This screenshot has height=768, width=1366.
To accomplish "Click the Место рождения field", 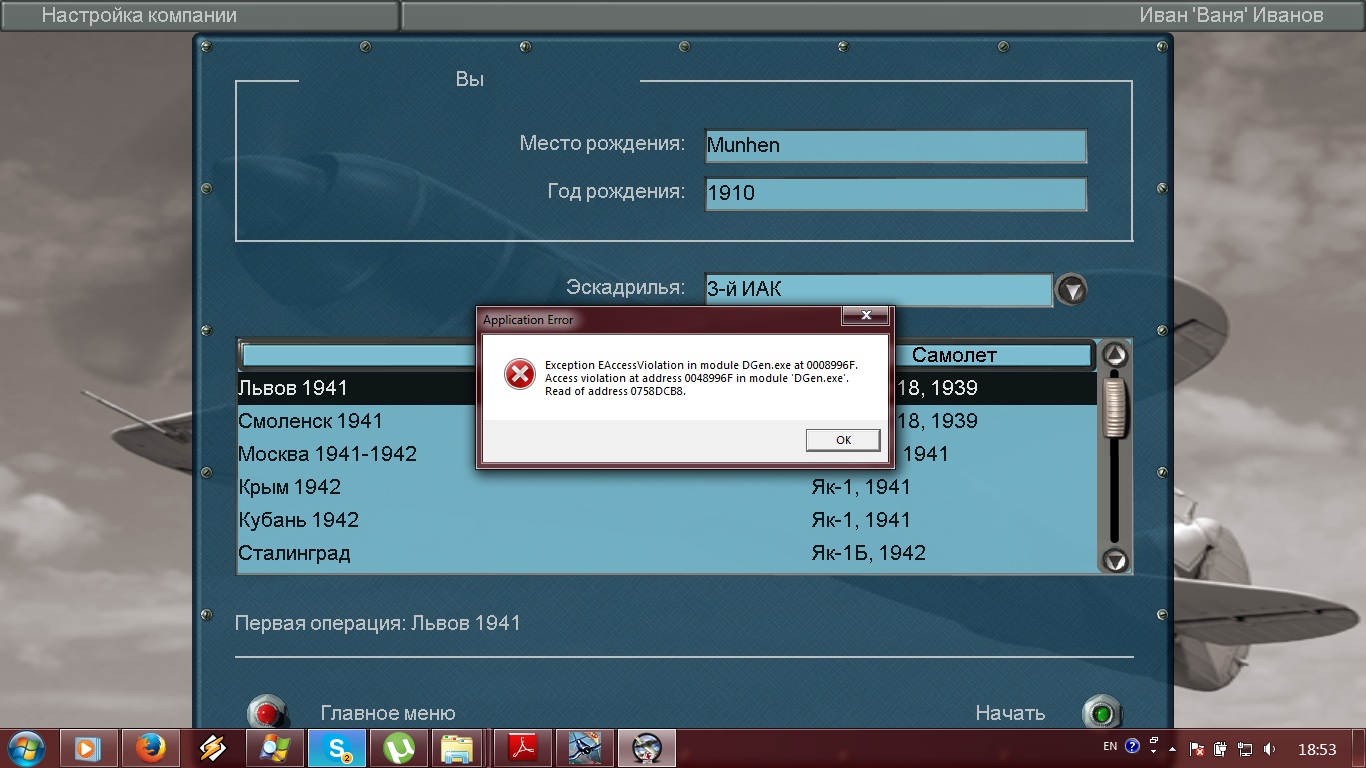I will [895, 145].
